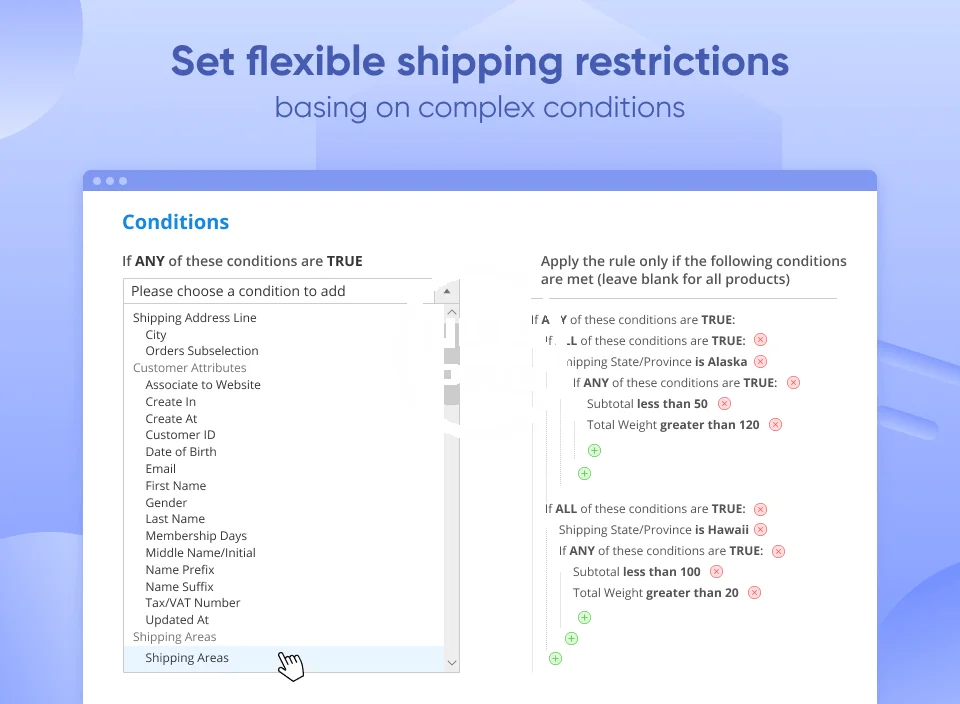Pick the Date of Birth condition
This screenshot has height=704, width=960.
pos(181,452)
